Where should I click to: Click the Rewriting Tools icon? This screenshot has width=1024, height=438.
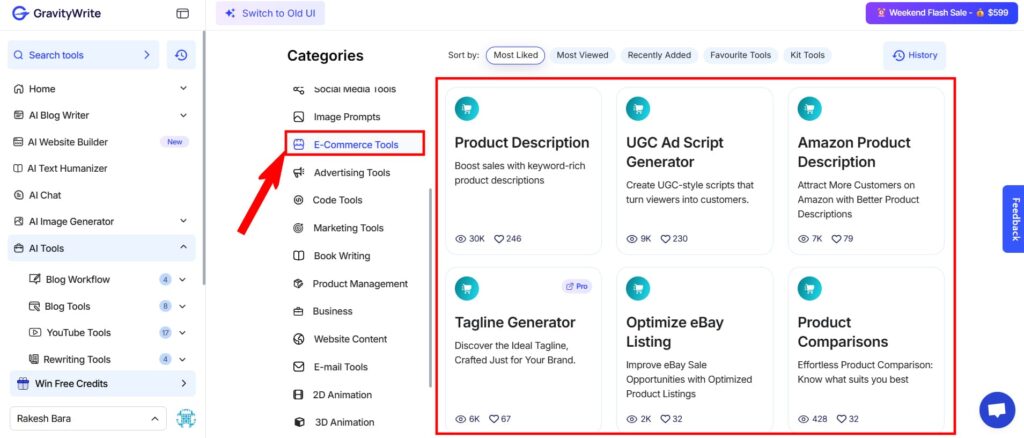[35, 359]
